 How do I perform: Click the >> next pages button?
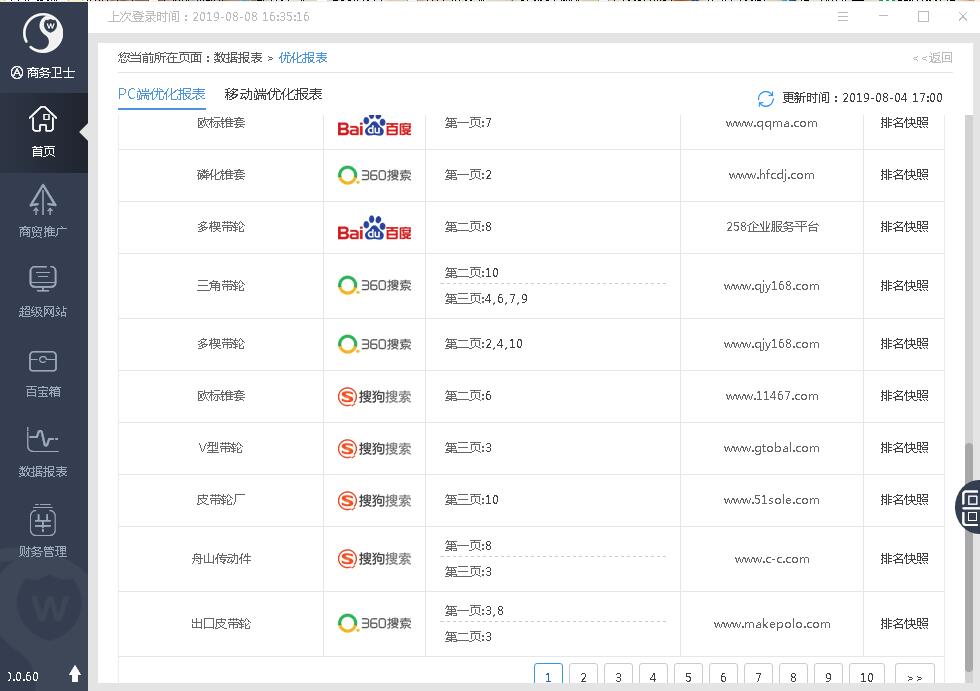point(914,676)
